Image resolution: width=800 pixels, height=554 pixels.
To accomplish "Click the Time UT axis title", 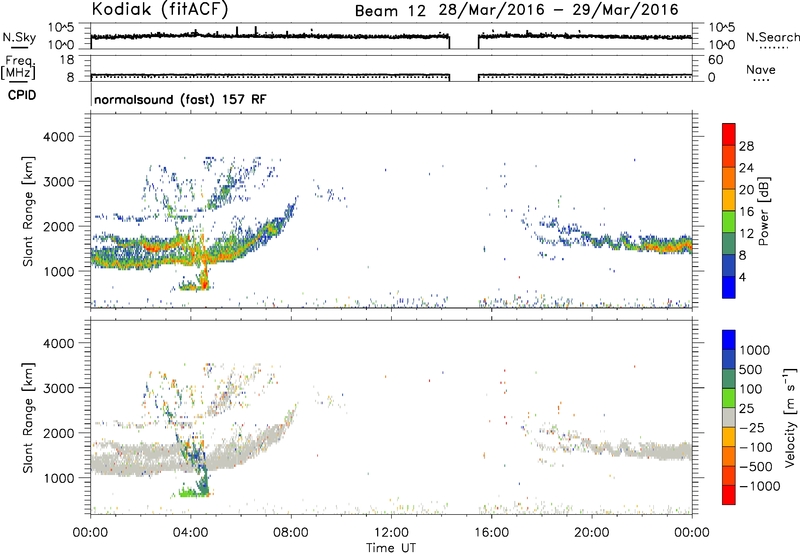I will coord(391,548).
